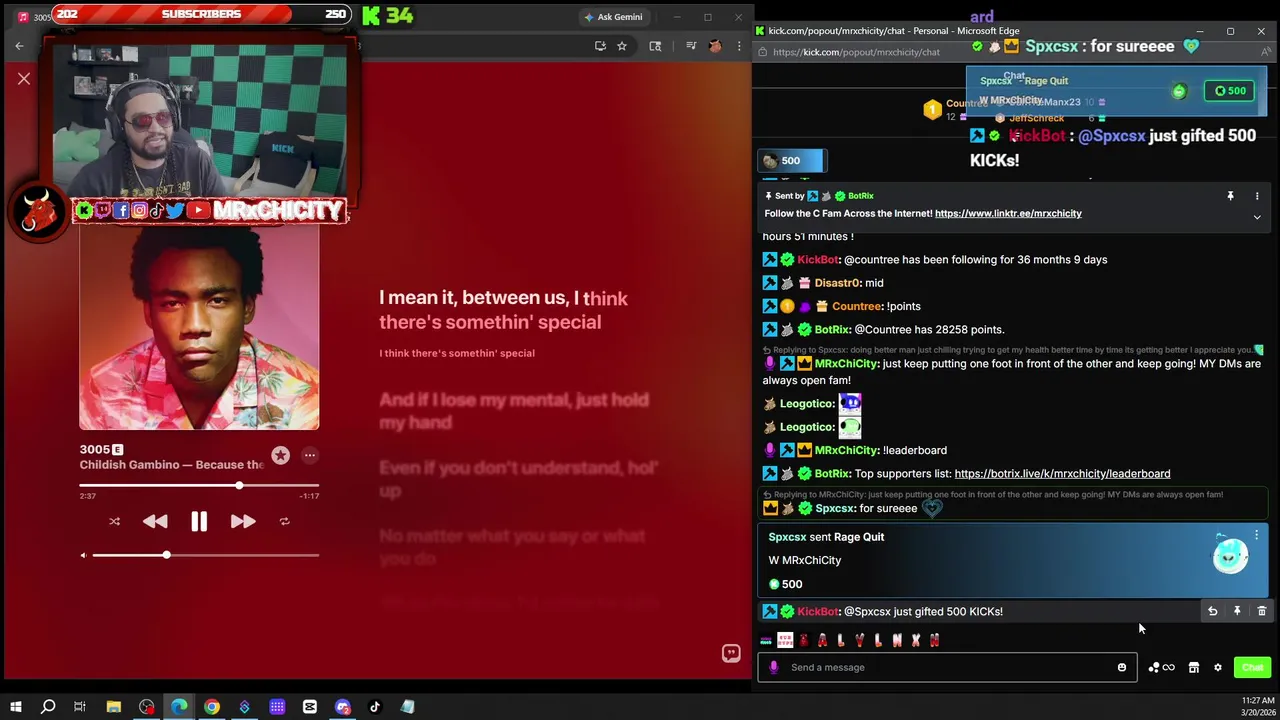Bookmark the page with Chrome's star icon
Viewport: 1280px width, 720px height.
click(621, 46)
